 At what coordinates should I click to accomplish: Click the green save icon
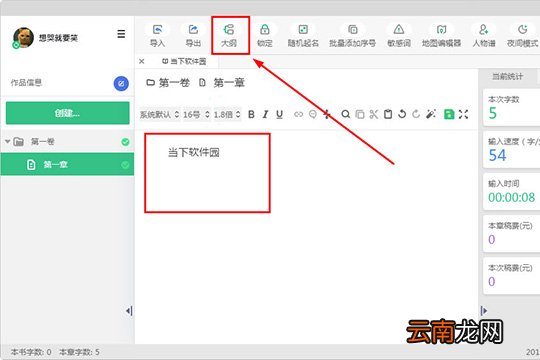point(449,114)
